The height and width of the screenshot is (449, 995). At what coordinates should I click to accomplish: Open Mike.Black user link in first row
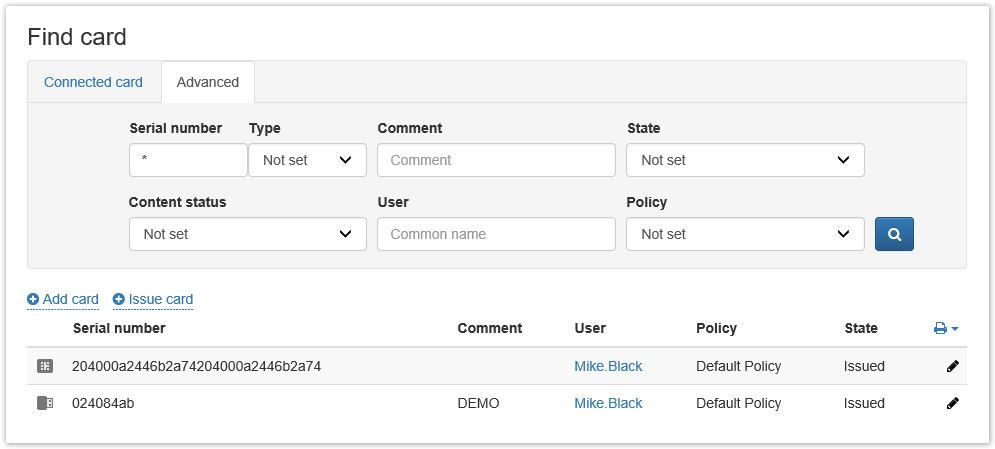[x=608, y=366]
